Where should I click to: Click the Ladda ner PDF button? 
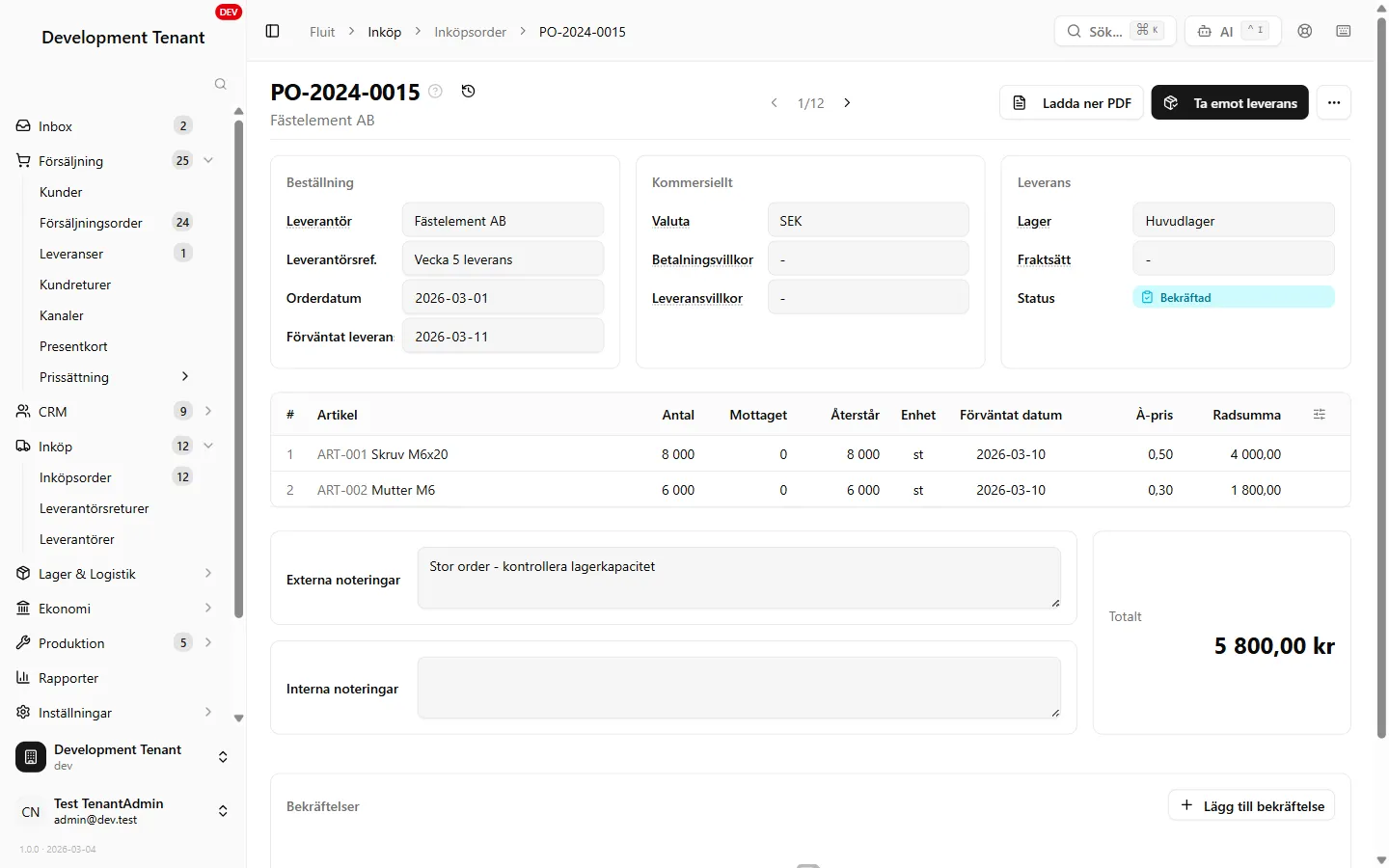(x=1072, y=102)
